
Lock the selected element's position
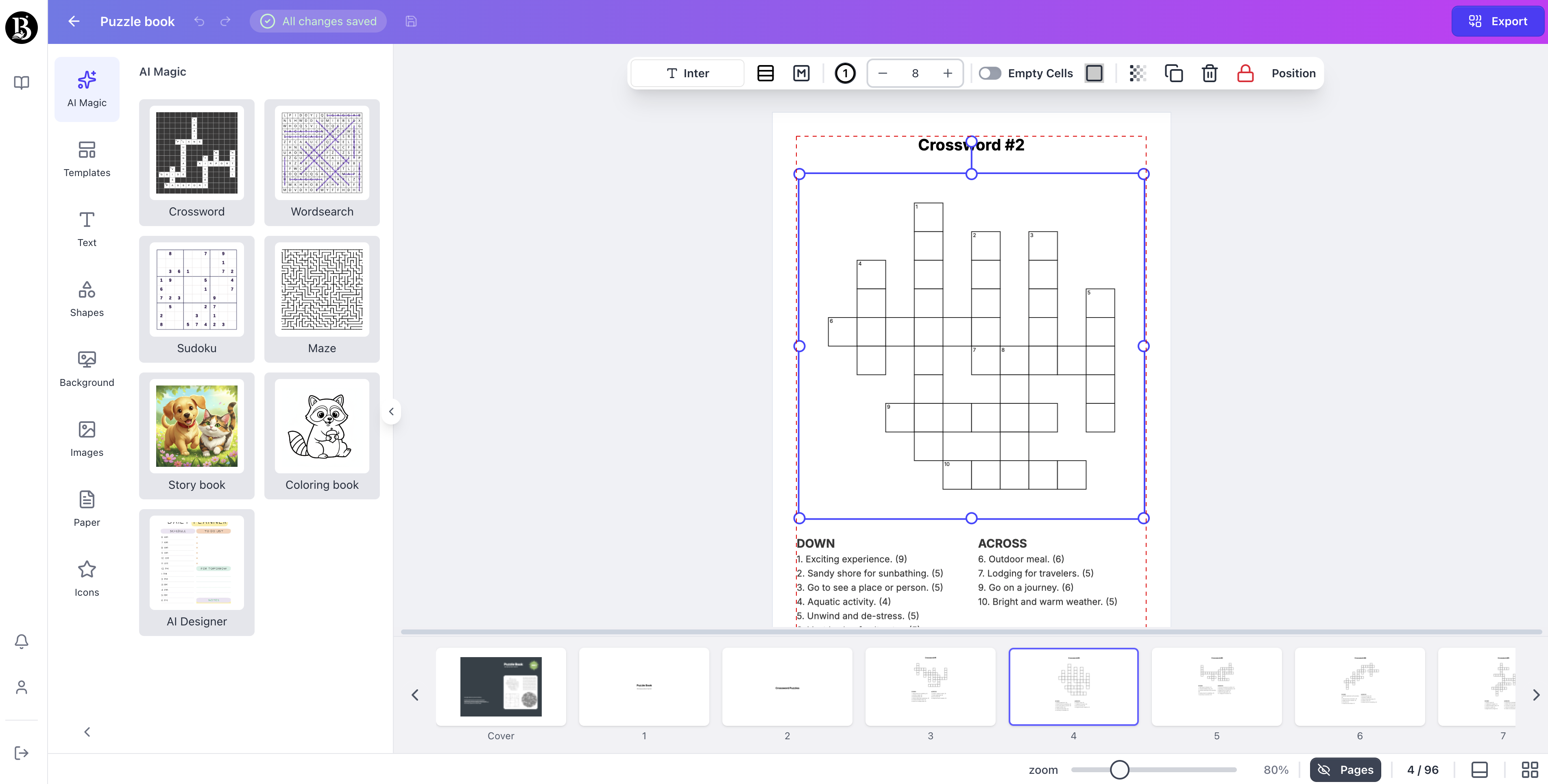point(1245,73)
